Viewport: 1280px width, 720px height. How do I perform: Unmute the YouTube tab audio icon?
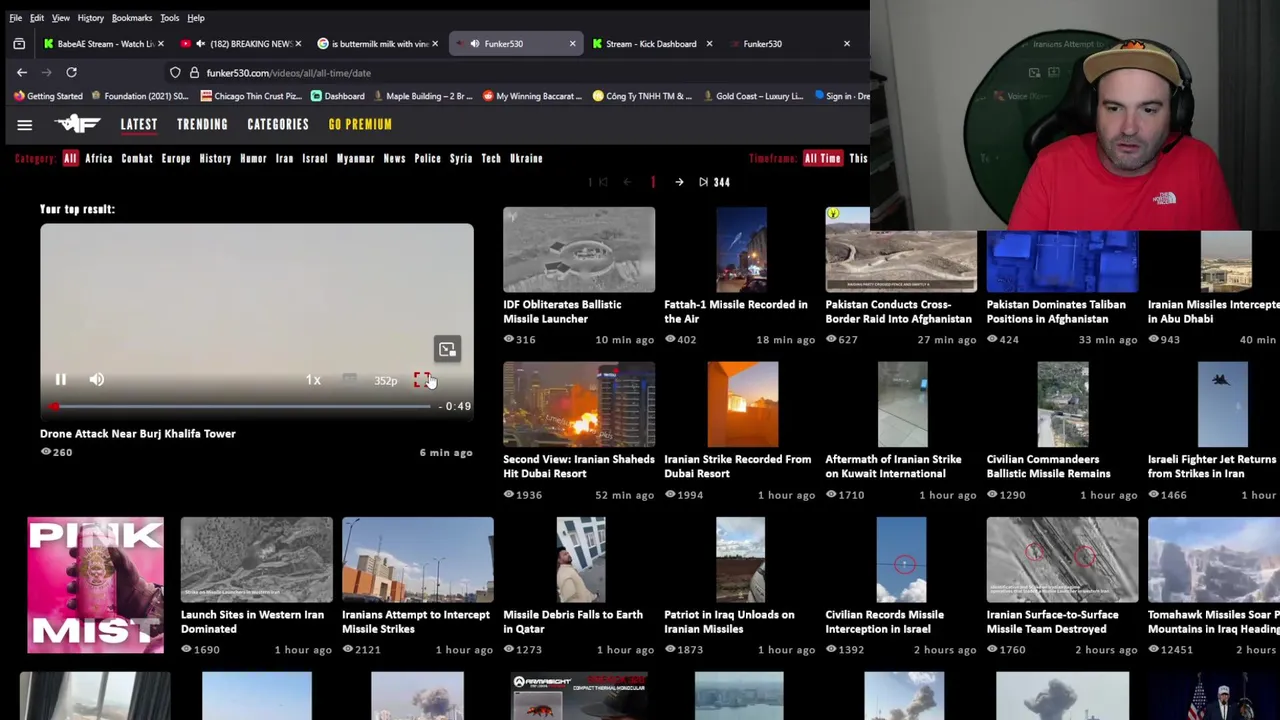(200, 44)
